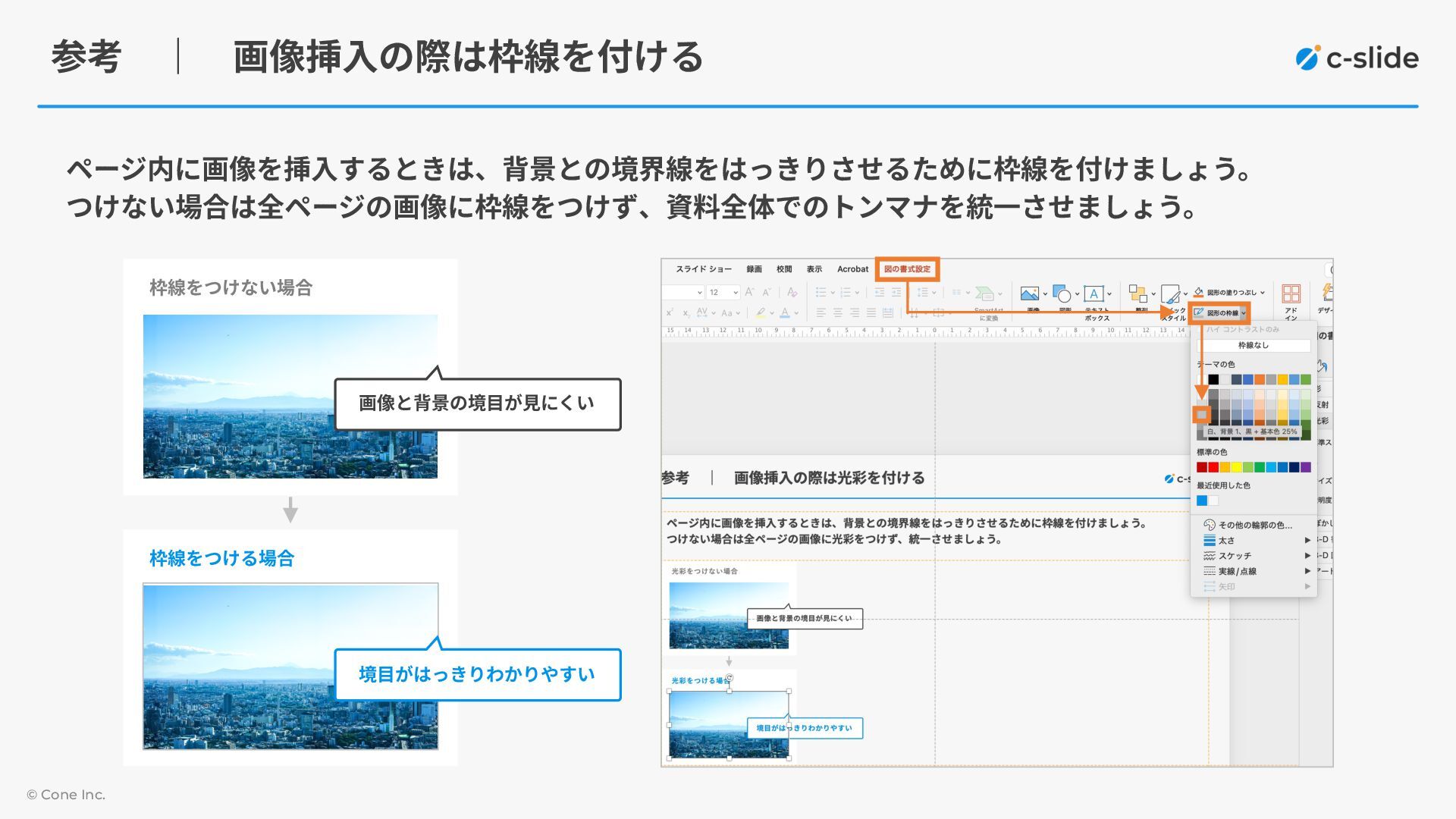Pick the highlighted gray 25% theme swatch
Screen dimensions: 1456x819
pyautogui.click(x=1201, y=414)
